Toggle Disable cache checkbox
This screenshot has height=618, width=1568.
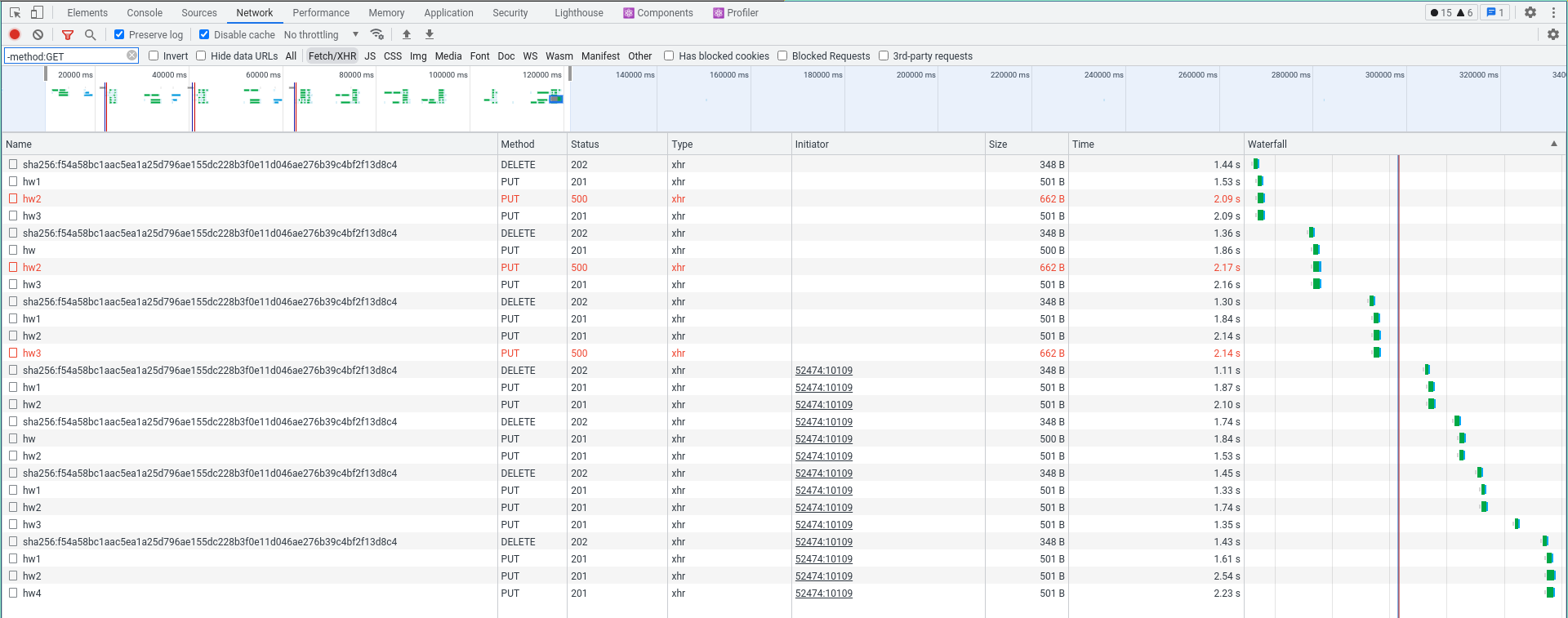204,34
